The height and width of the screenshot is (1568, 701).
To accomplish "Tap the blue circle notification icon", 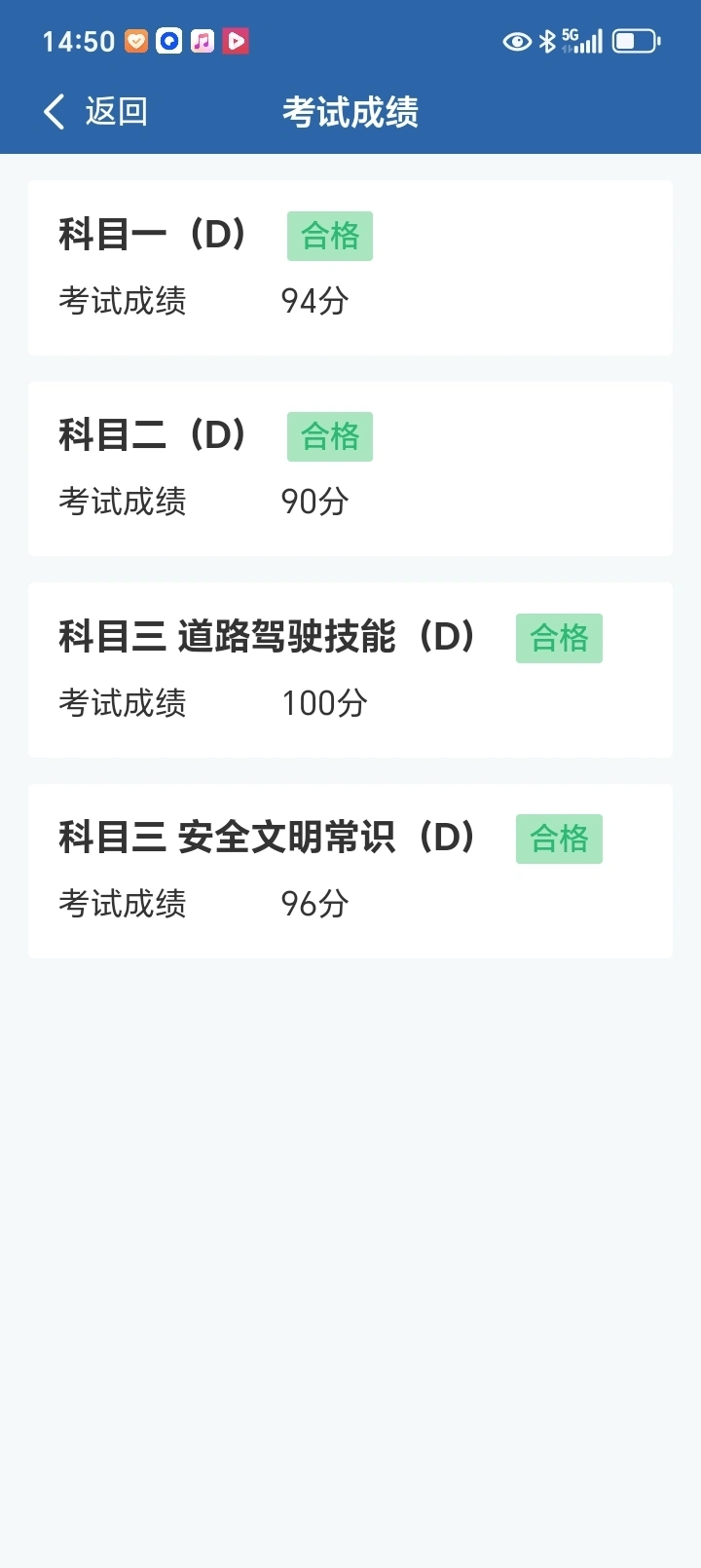I will point(169,41).
